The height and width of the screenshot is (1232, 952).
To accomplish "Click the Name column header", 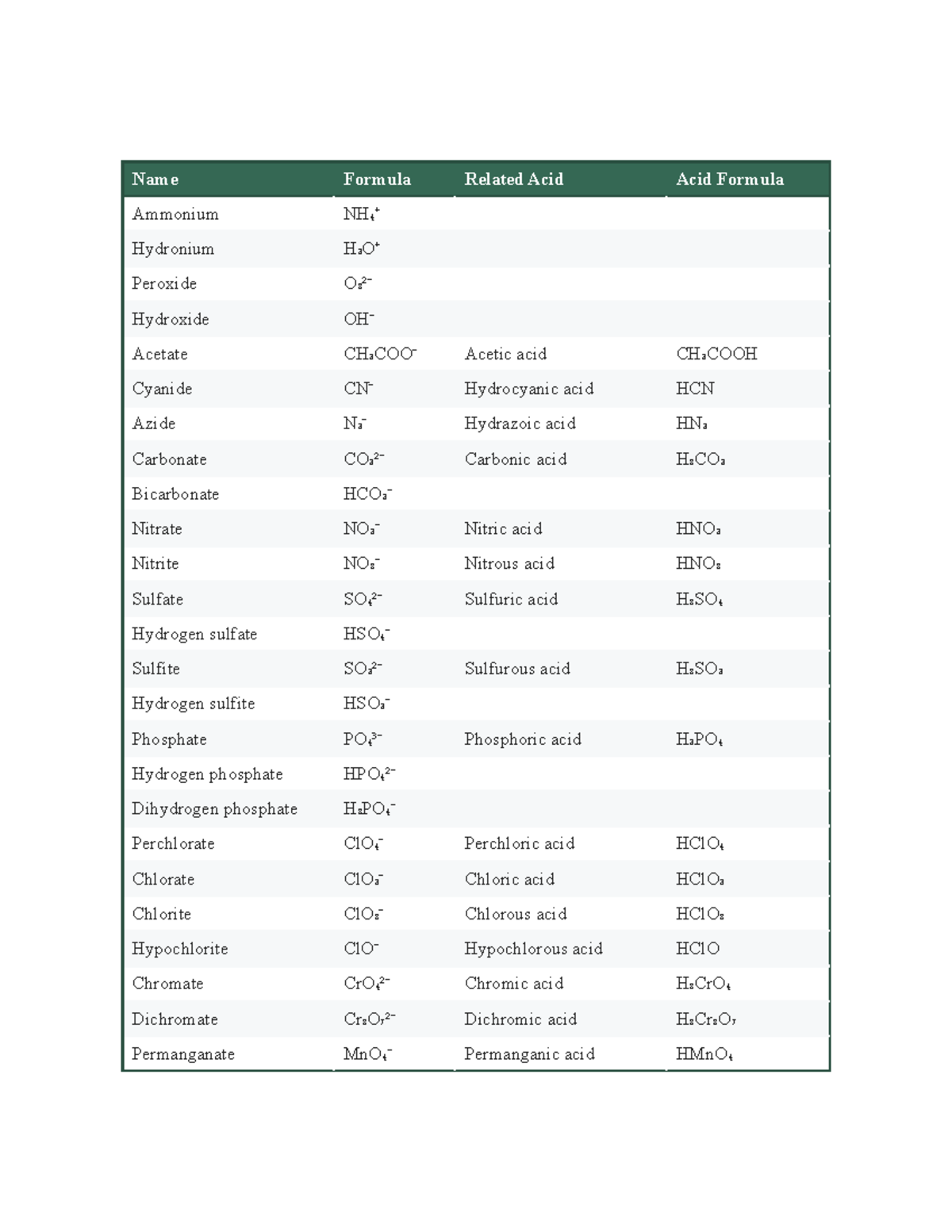I will [x=155, y=179].
